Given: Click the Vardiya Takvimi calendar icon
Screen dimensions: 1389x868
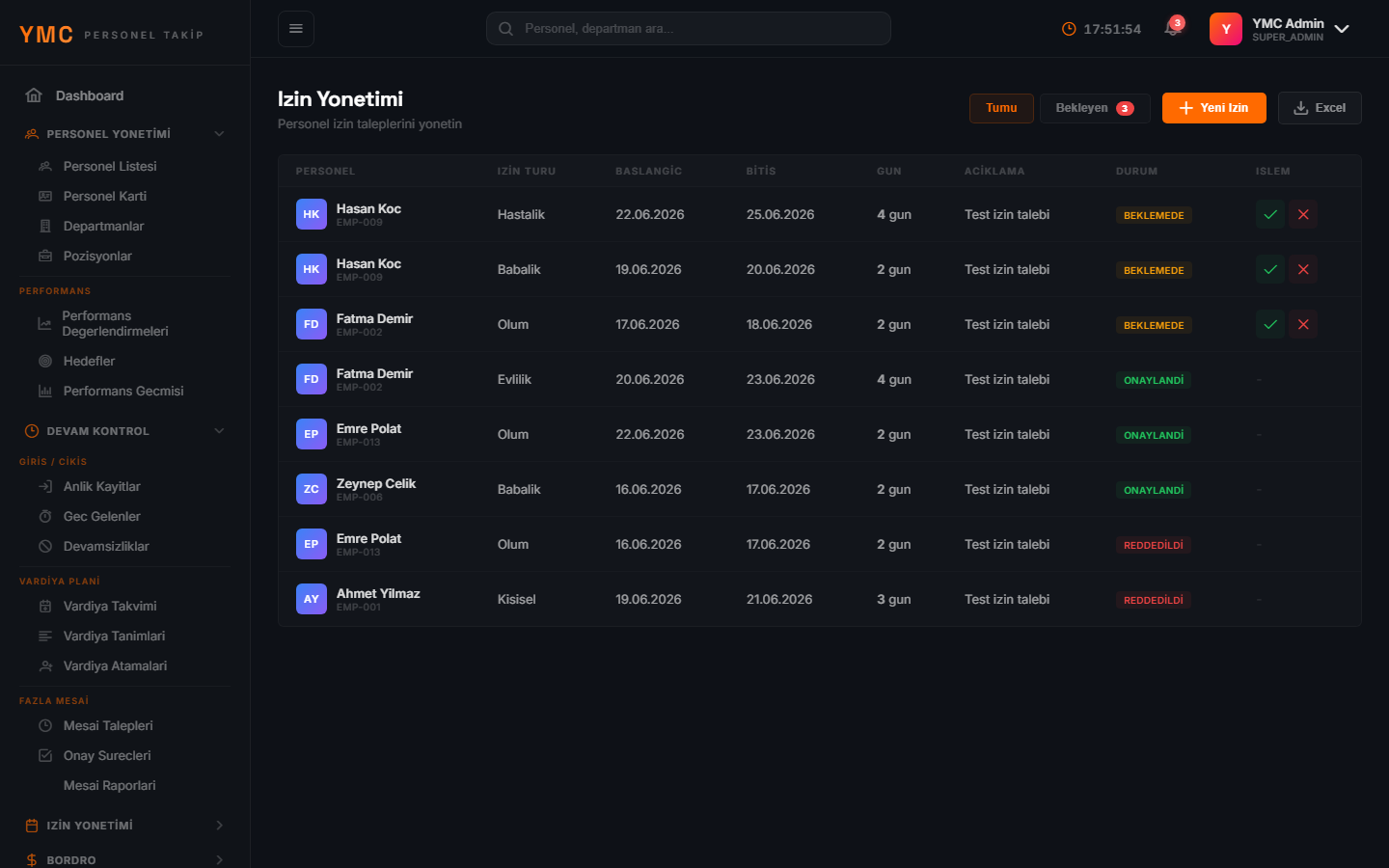Looking at the screenshot, I should (x=45, y=606).
